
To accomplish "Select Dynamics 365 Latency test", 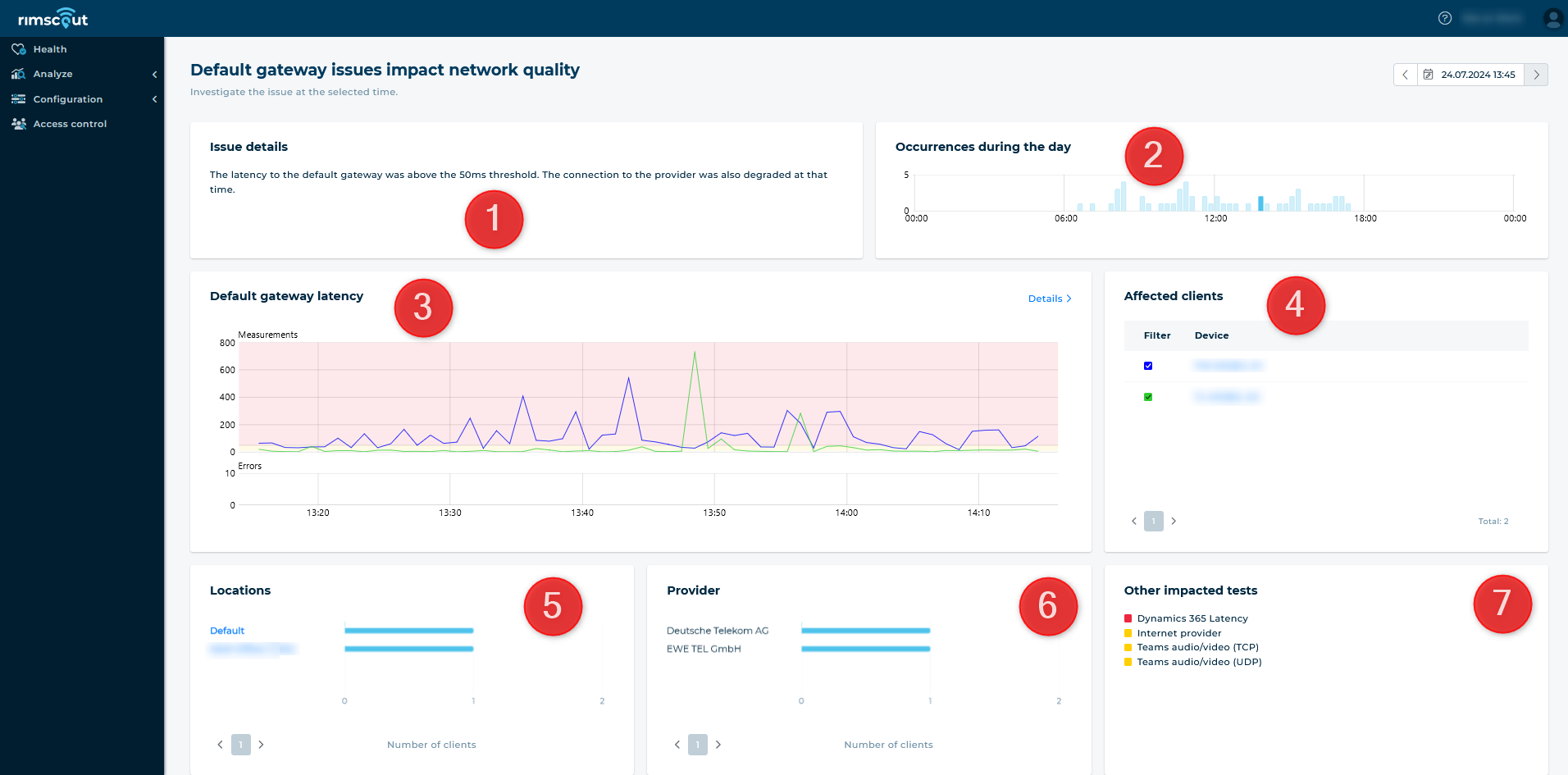I will [1192, 618].
